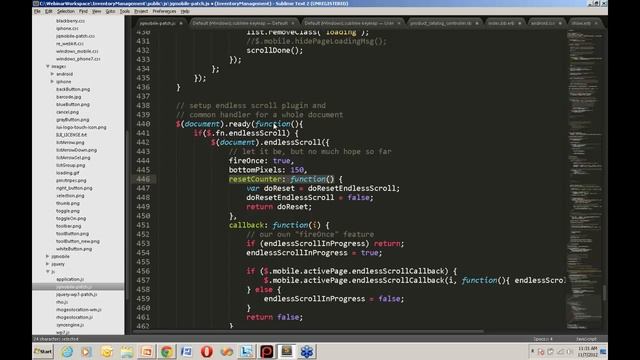This screenshot has height=360, width=640.
Task: Click the system tray clock
Action: tap(587, 351)
